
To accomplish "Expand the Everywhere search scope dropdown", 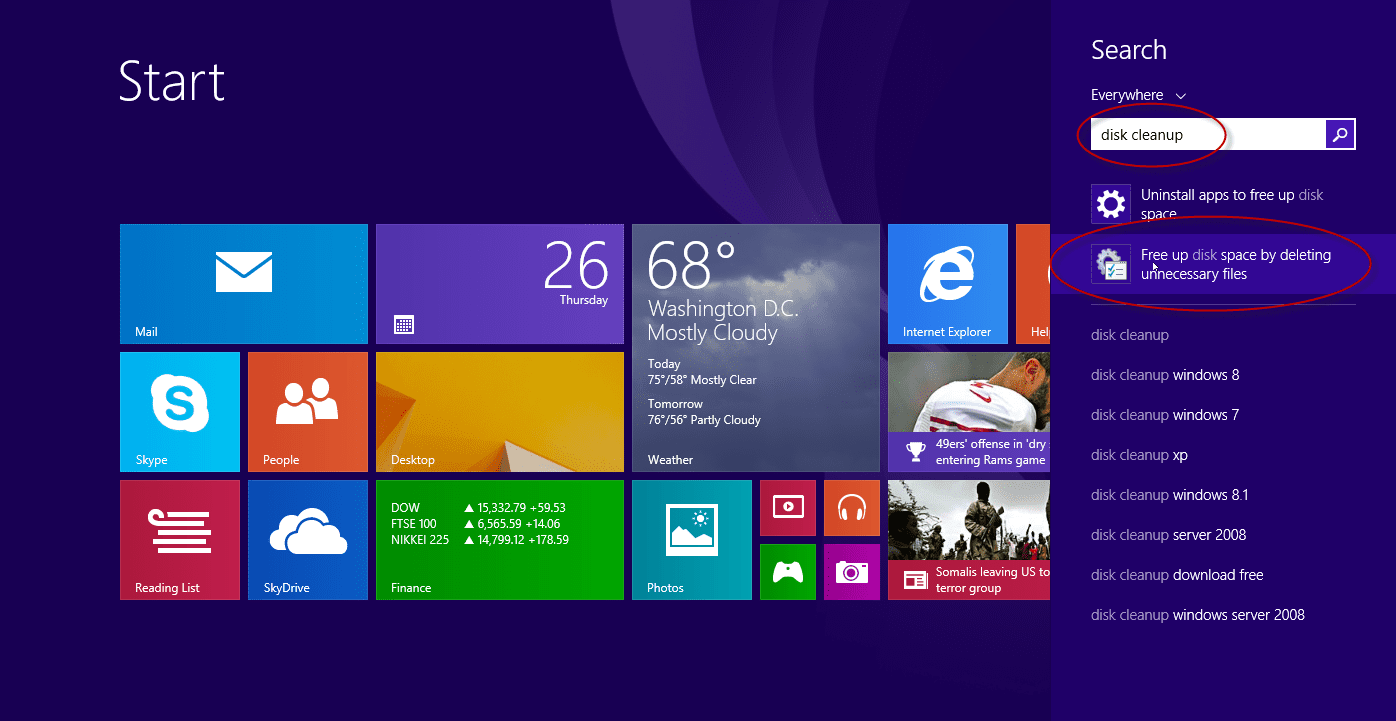I will (1138, 95).
